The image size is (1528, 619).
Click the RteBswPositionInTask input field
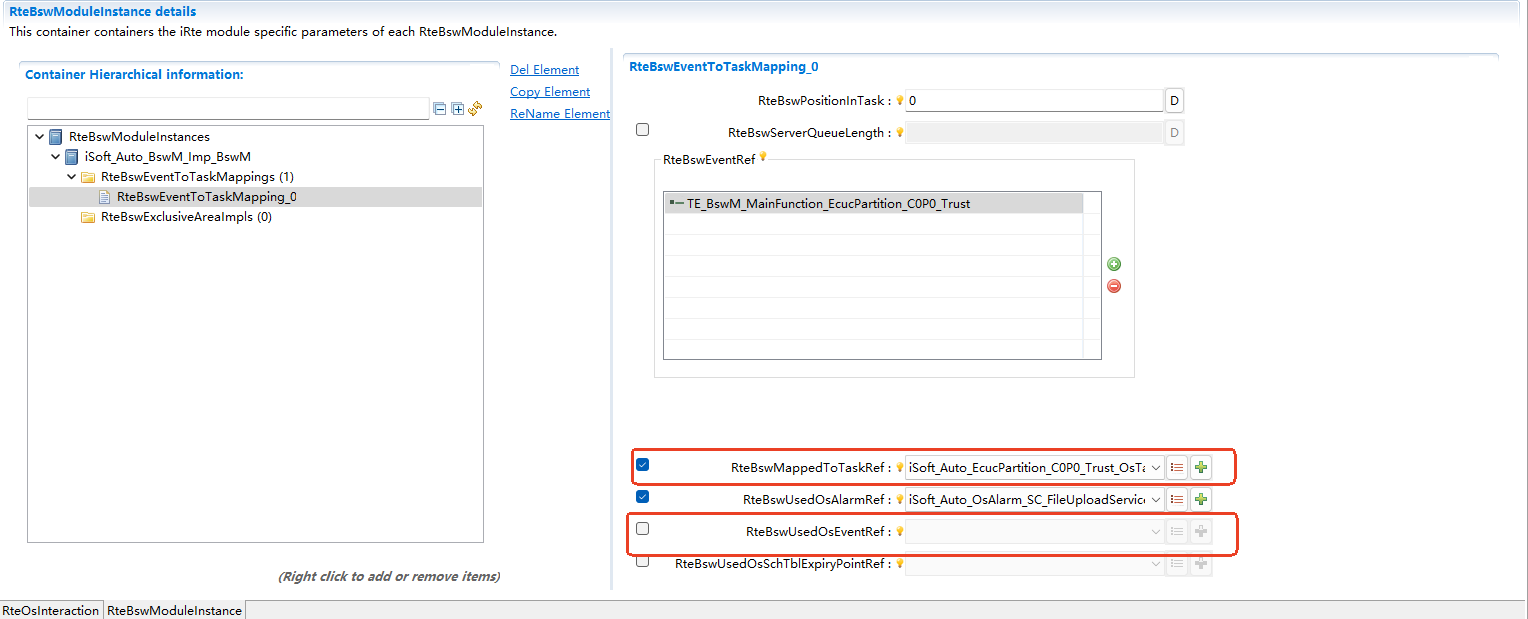coord(1034,101)
